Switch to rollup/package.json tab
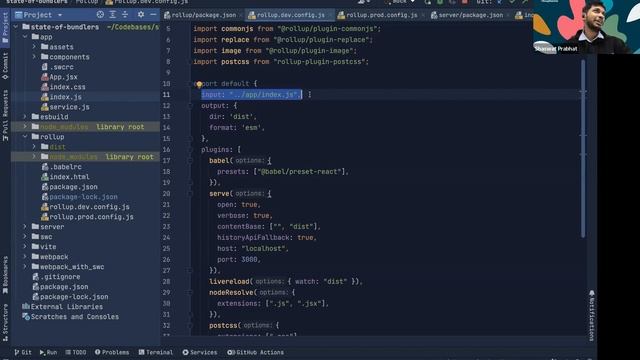640x360 pixels. click(200, 15)
